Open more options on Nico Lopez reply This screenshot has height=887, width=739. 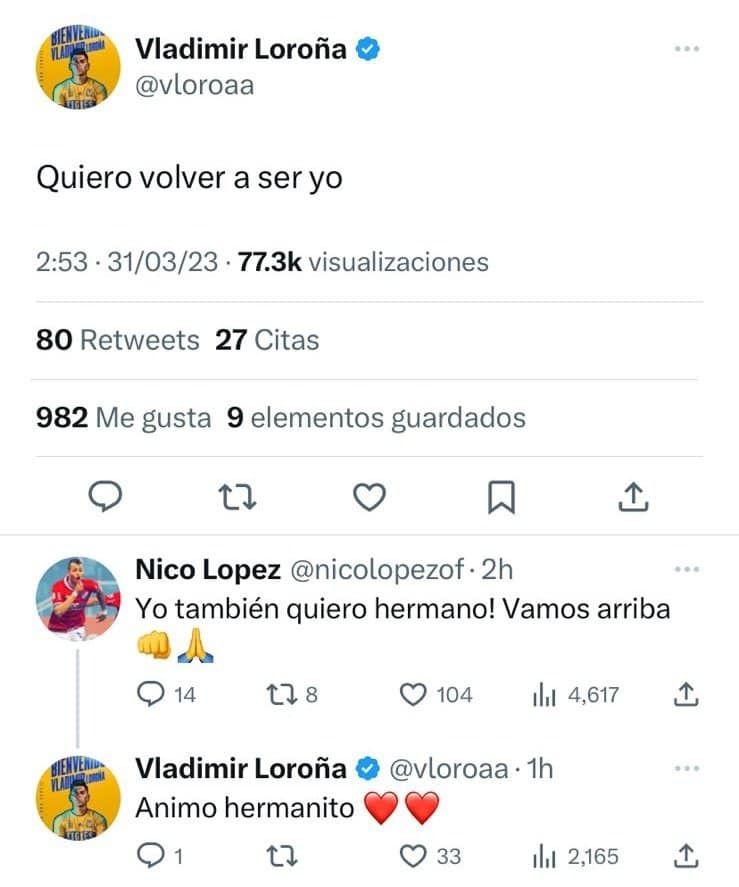686,570
